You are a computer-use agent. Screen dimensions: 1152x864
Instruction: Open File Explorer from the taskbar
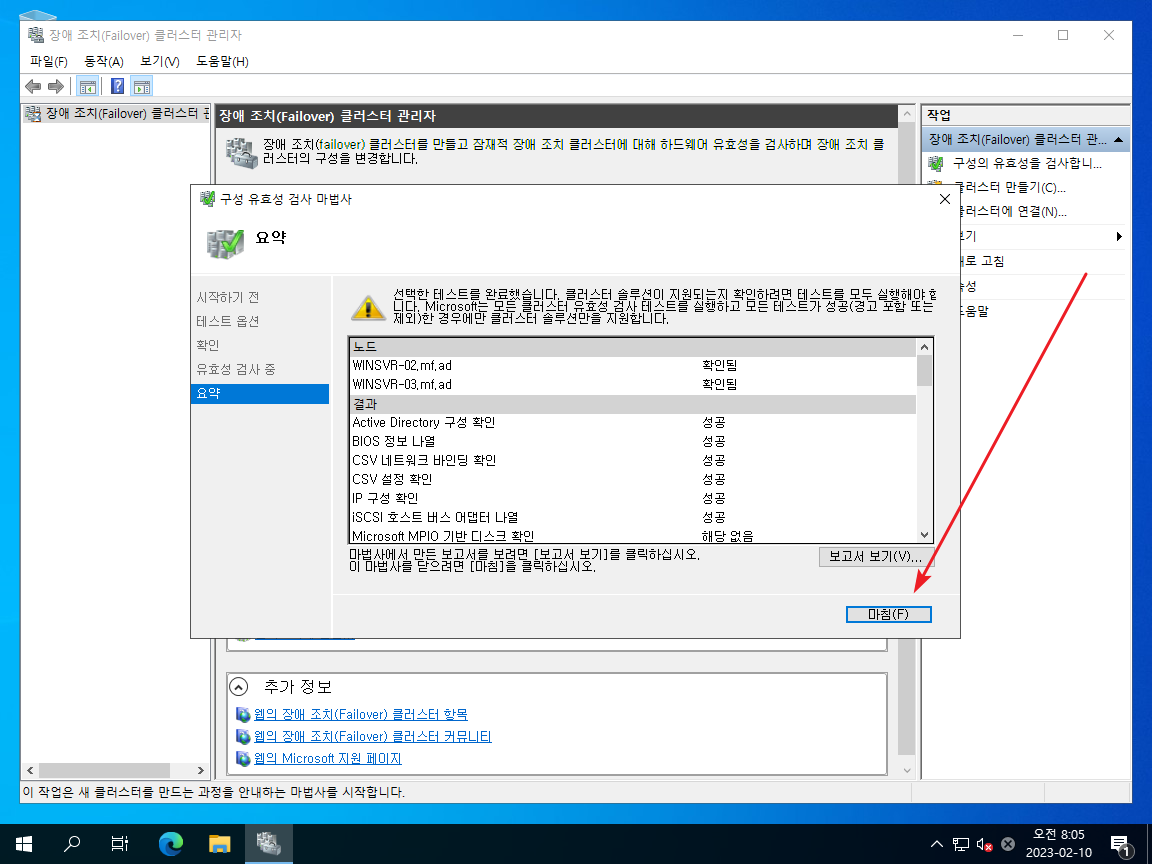220,843
